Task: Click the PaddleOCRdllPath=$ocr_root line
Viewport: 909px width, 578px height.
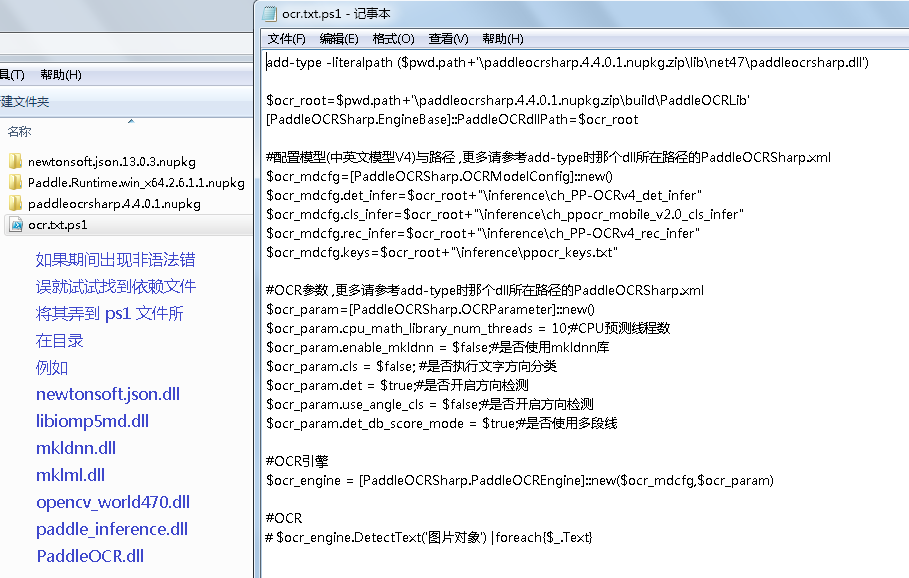Action: tap(452, 119)
